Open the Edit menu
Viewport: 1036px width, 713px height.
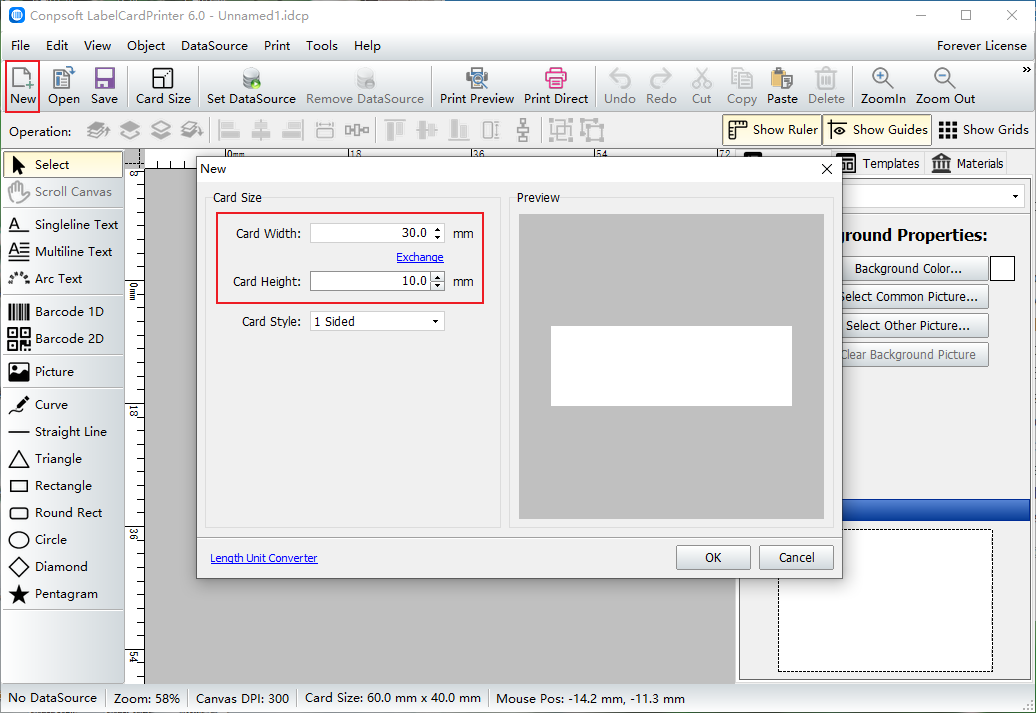(x=57, y=46)
